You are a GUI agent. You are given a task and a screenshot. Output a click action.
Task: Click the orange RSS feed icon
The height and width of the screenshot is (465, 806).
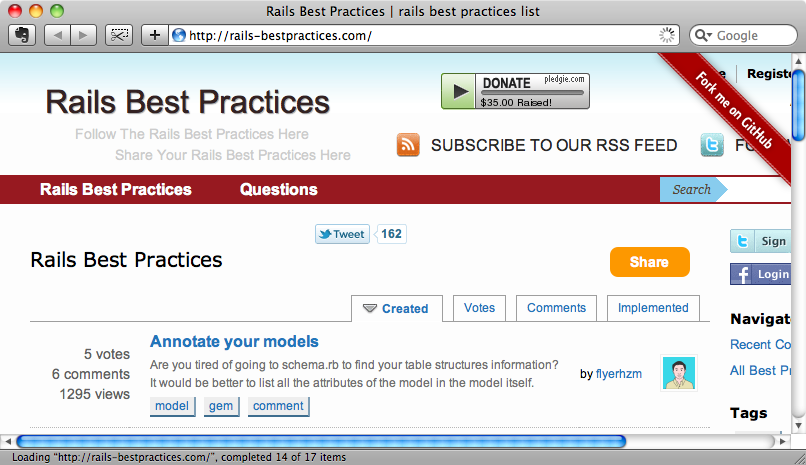[x=408, y=145]
